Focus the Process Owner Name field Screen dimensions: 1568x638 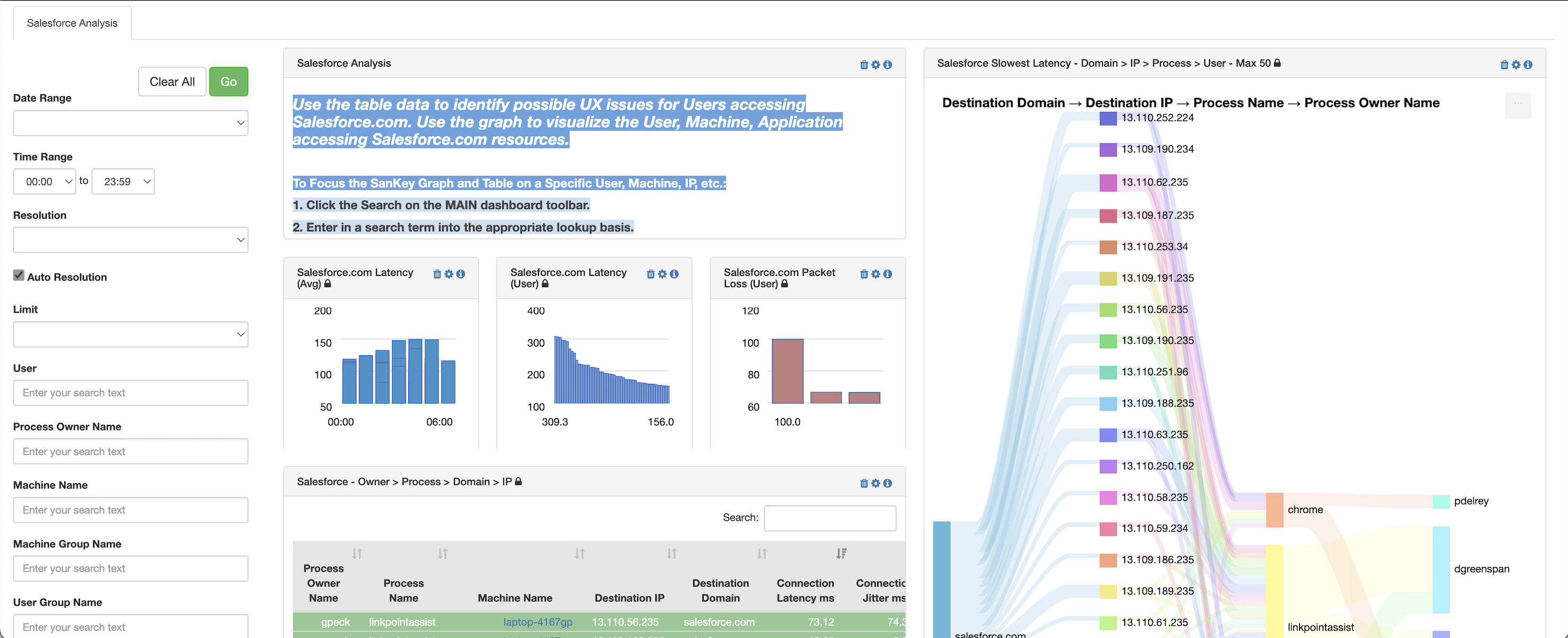tap(131, 451)
